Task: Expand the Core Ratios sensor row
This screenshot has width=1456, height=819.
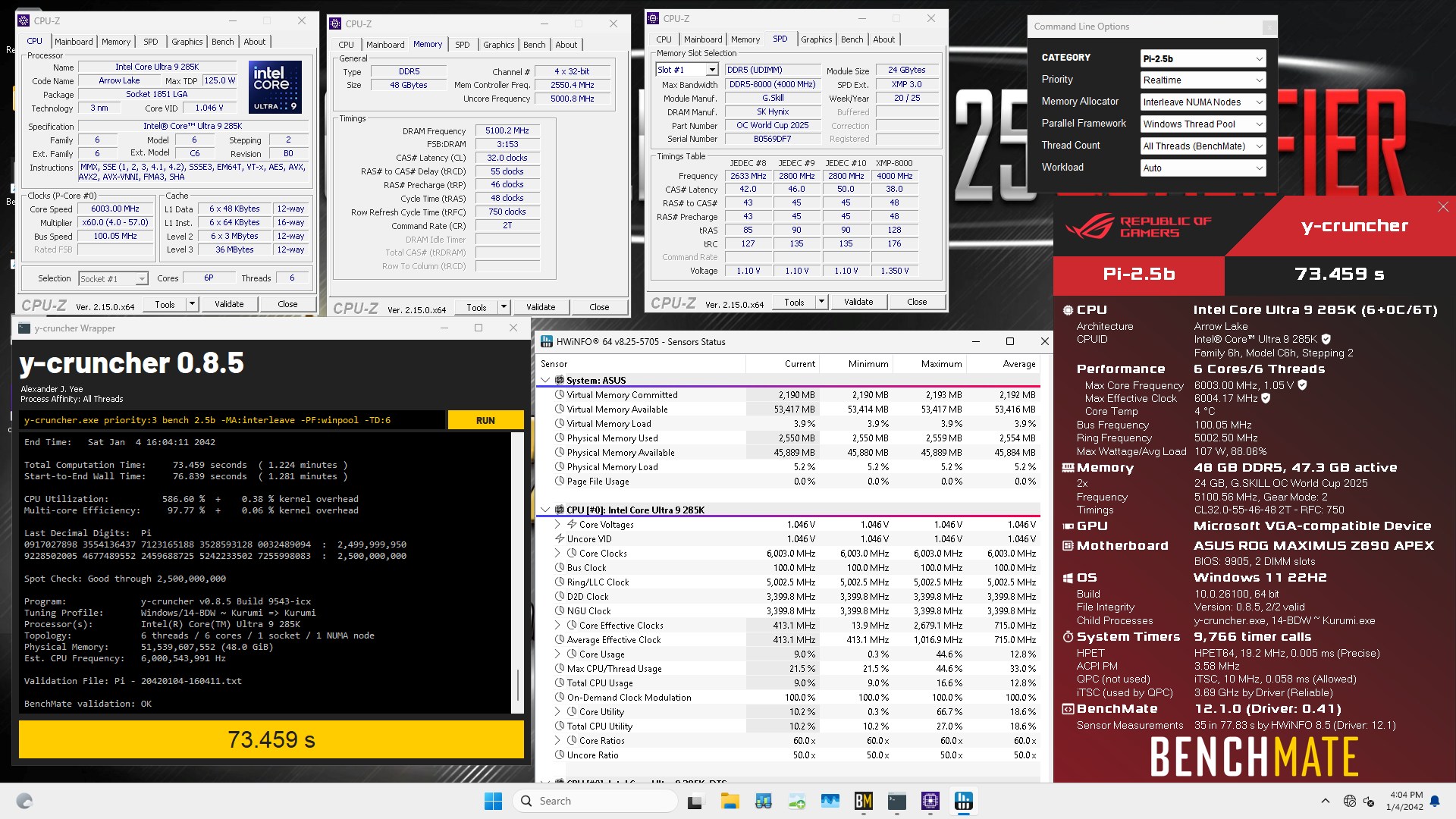Action: point(557,740)
